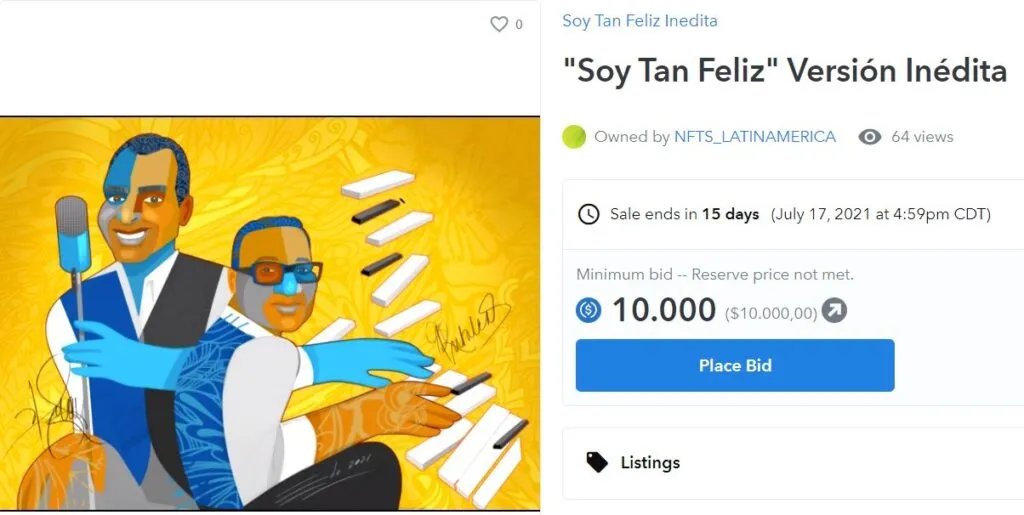1024x515 pixels.
Task: Click the eye views icon
Action: tap(869, 136)
